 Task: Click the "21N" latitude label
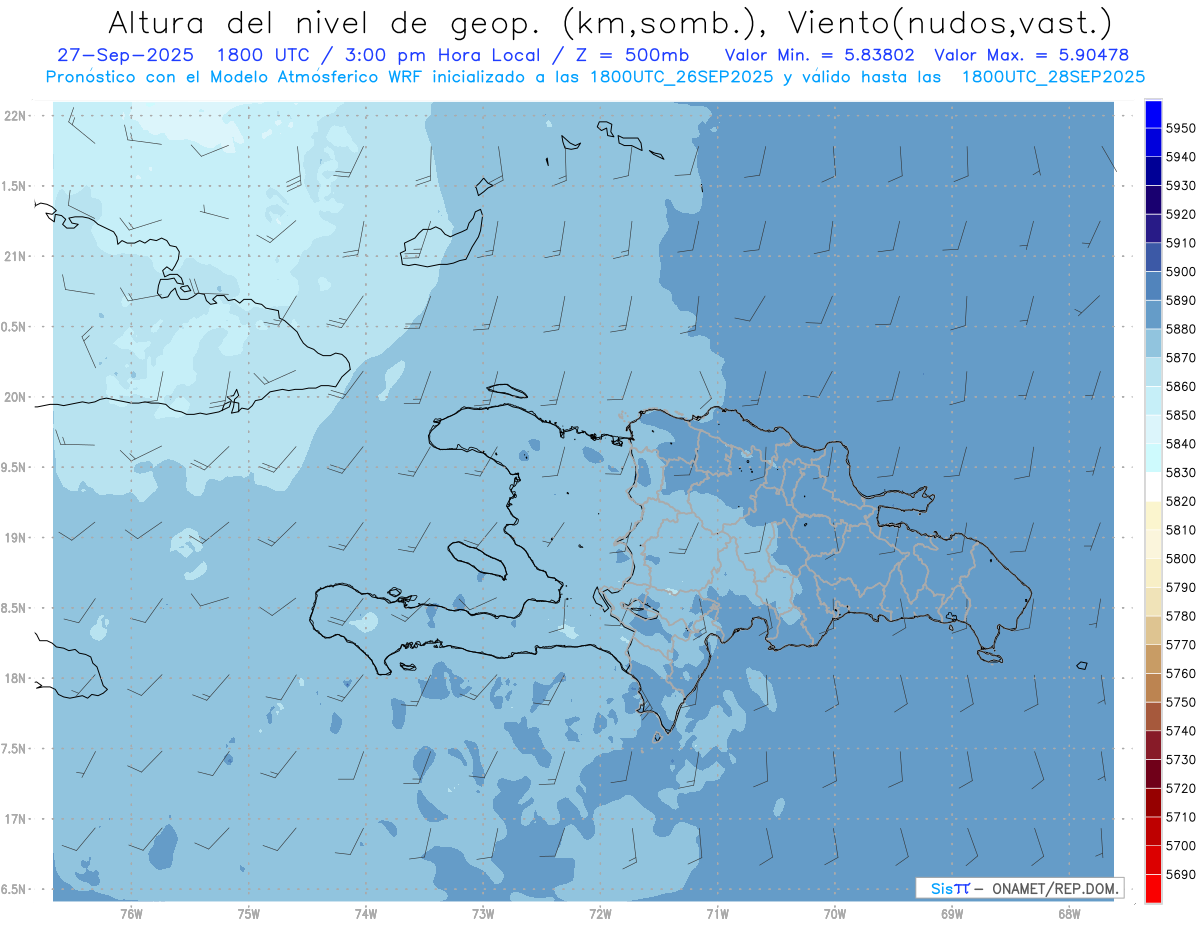tap(16, 256)
